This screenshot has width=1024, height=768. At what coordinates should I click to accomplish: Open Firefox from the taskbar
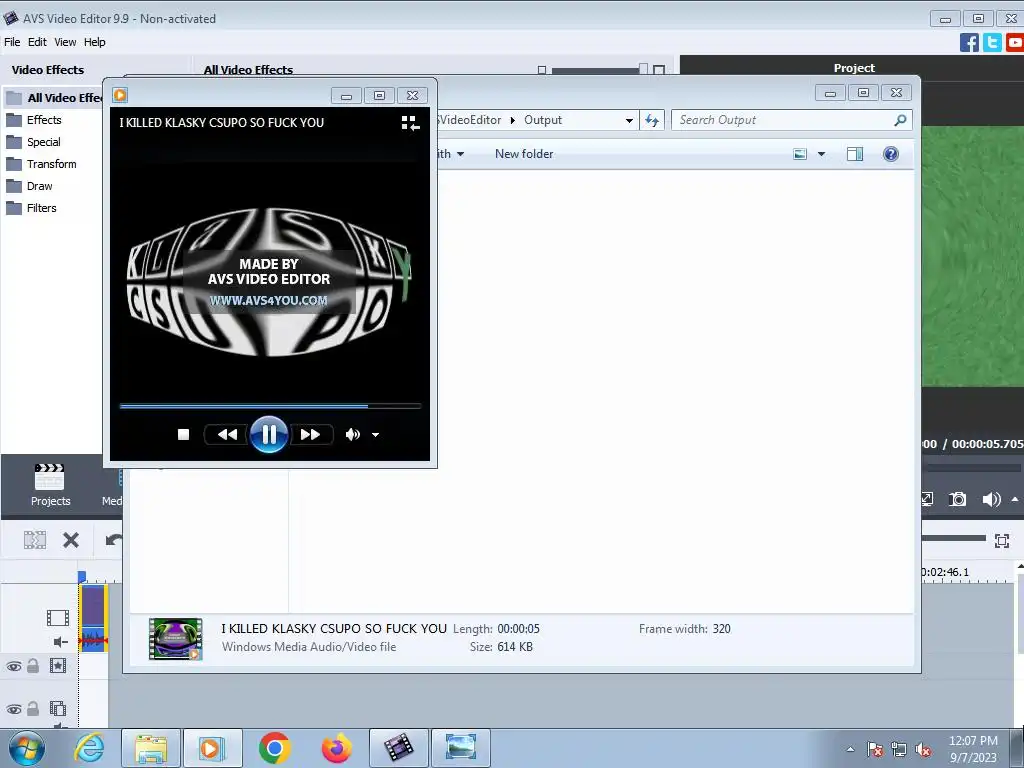[x=336, y=748]
